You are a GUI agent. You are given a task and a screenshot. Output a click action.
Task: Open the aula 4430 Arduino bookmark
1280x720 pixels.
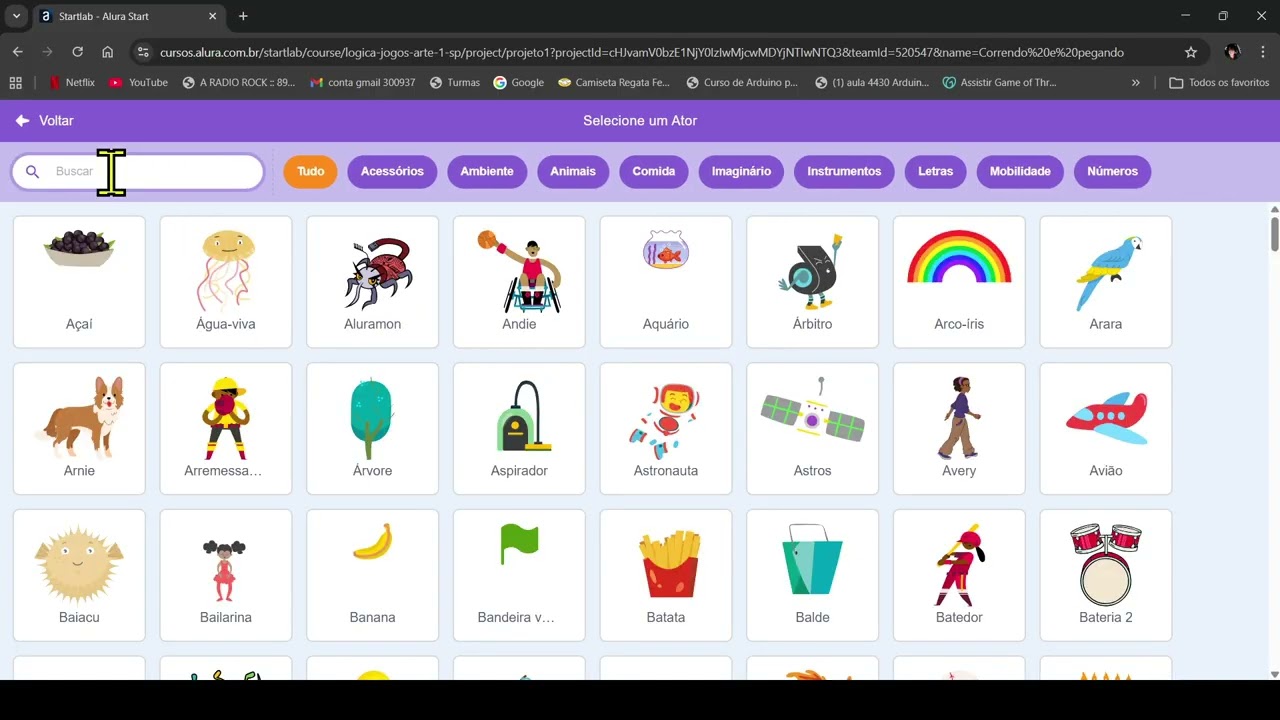point(872,83)
